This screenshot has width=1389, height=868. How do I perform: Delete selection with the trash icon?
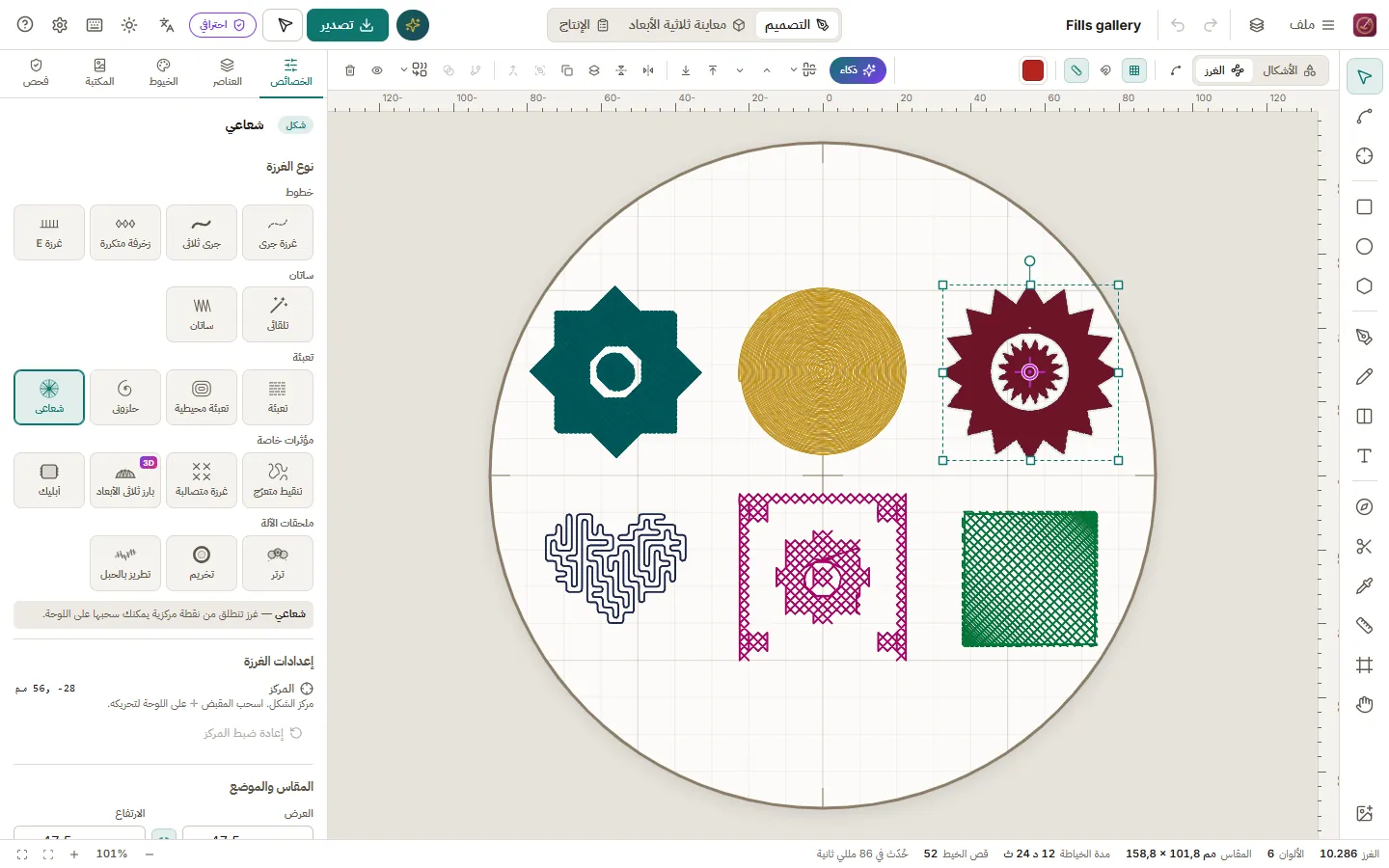point(350,70)
